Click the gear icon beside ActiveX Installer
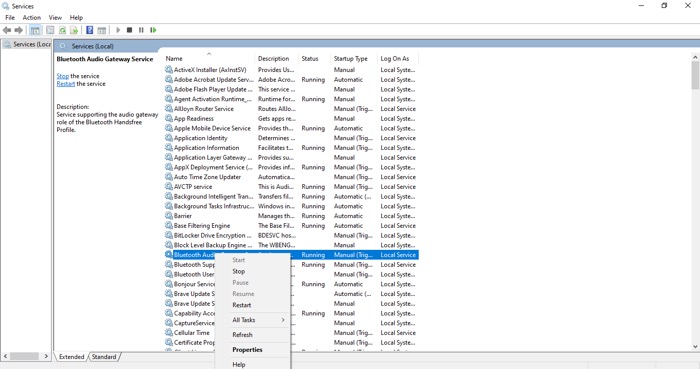 coord(169,70)
